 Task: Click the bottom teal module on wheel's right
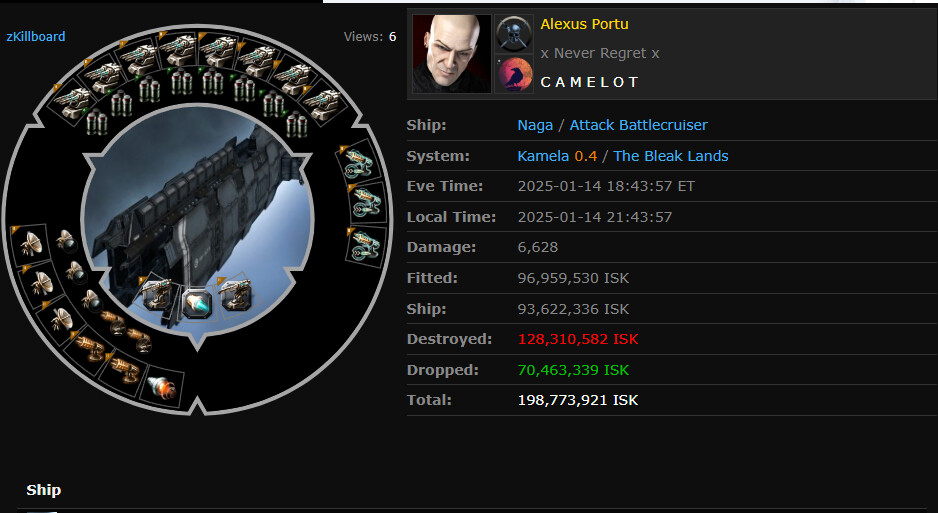[x=365, y=245]
